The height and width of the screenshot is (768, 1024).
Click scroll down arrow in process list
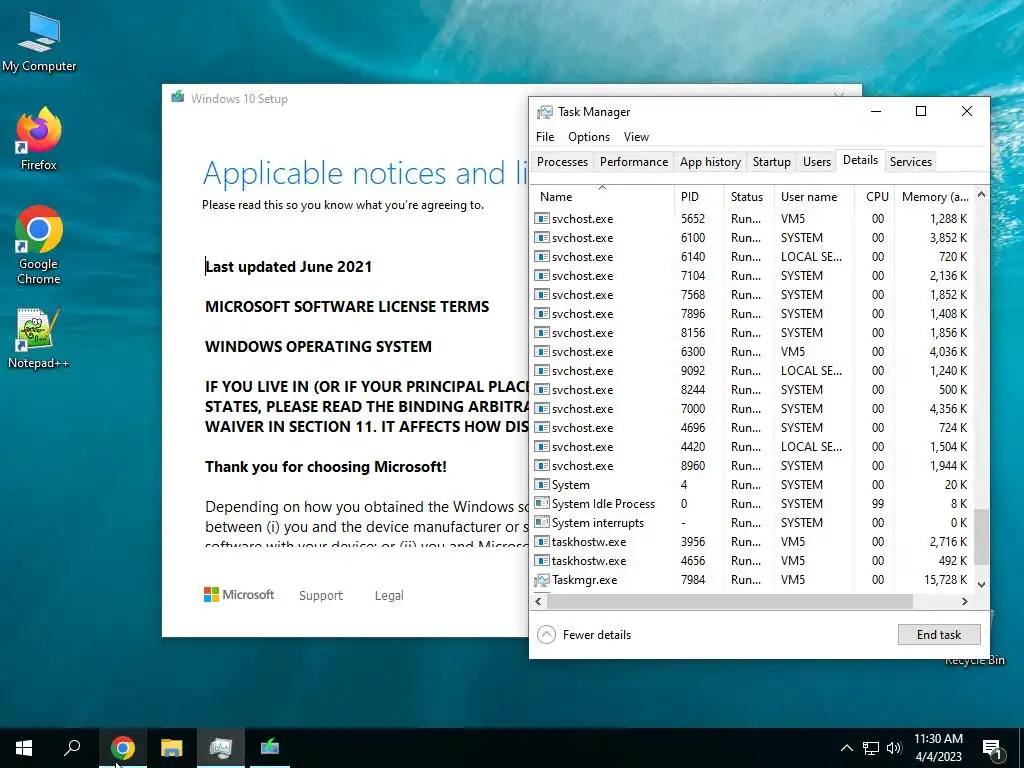981,584
